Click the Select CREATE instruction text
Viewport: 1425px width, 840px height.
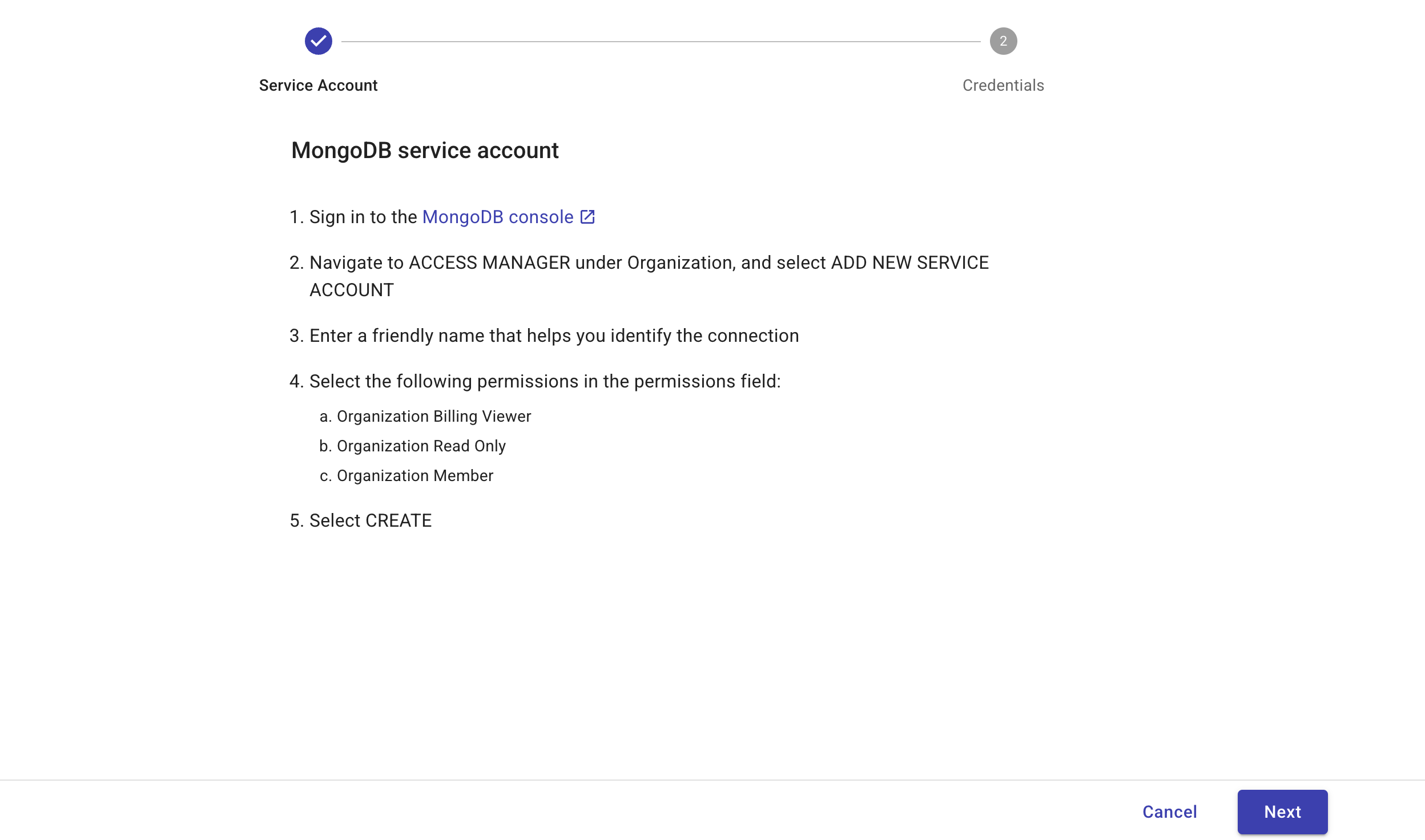click(360, 519)
